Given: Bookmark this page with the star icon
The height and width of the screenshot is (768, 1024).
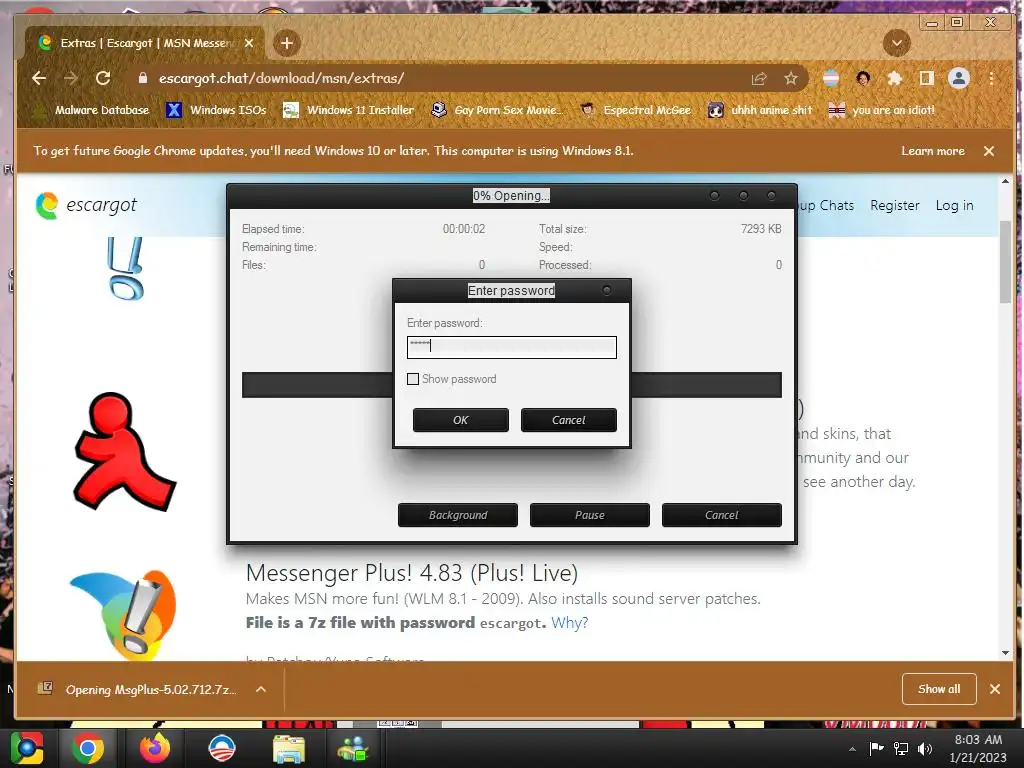Looking at the screenshot, I should 791,78.
